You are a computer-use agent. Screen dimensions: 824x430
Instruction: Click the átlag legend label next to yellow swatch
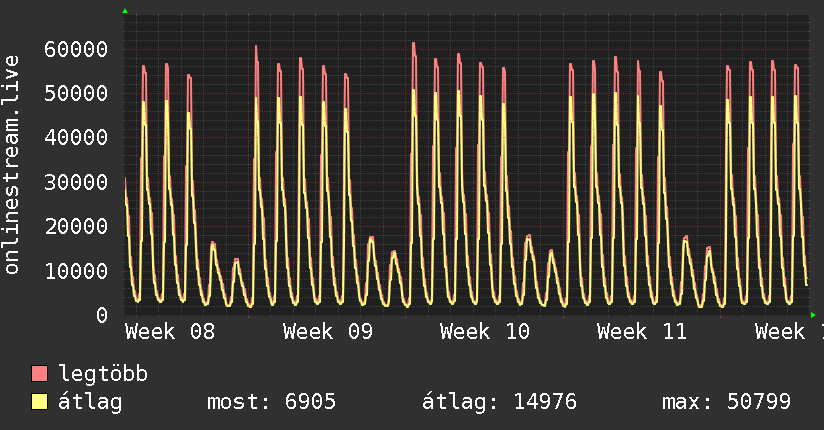click(90, 402)
